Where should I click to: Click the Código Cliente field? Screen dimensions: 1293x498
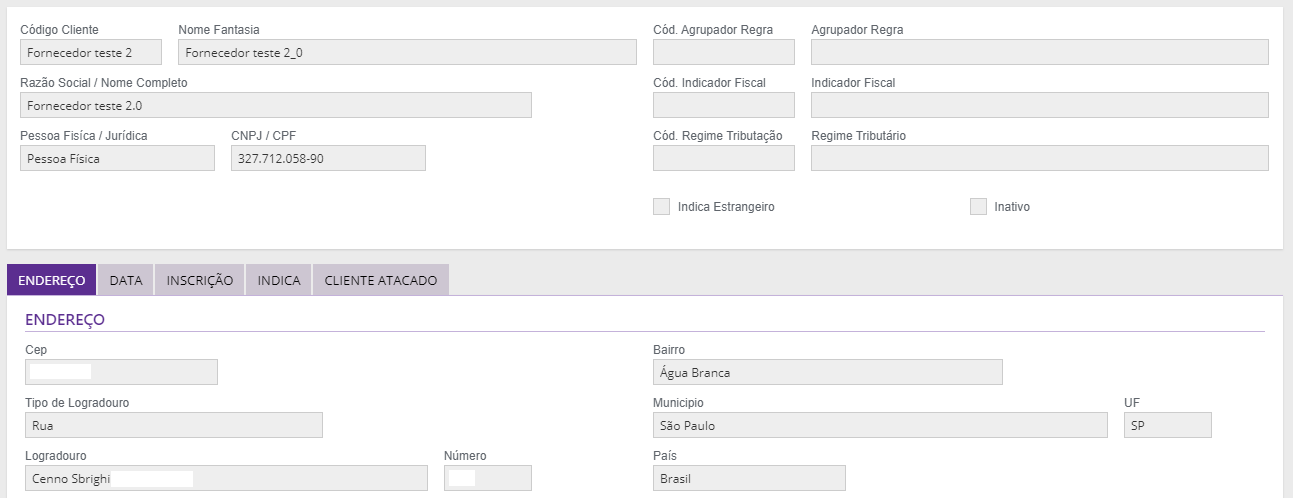click(90, 52)
